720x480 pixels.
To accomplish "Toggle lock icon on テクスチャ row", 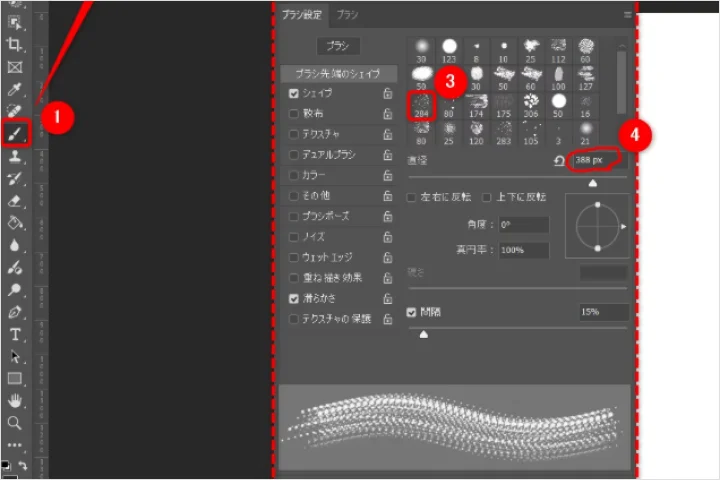I will pos(388,134).
